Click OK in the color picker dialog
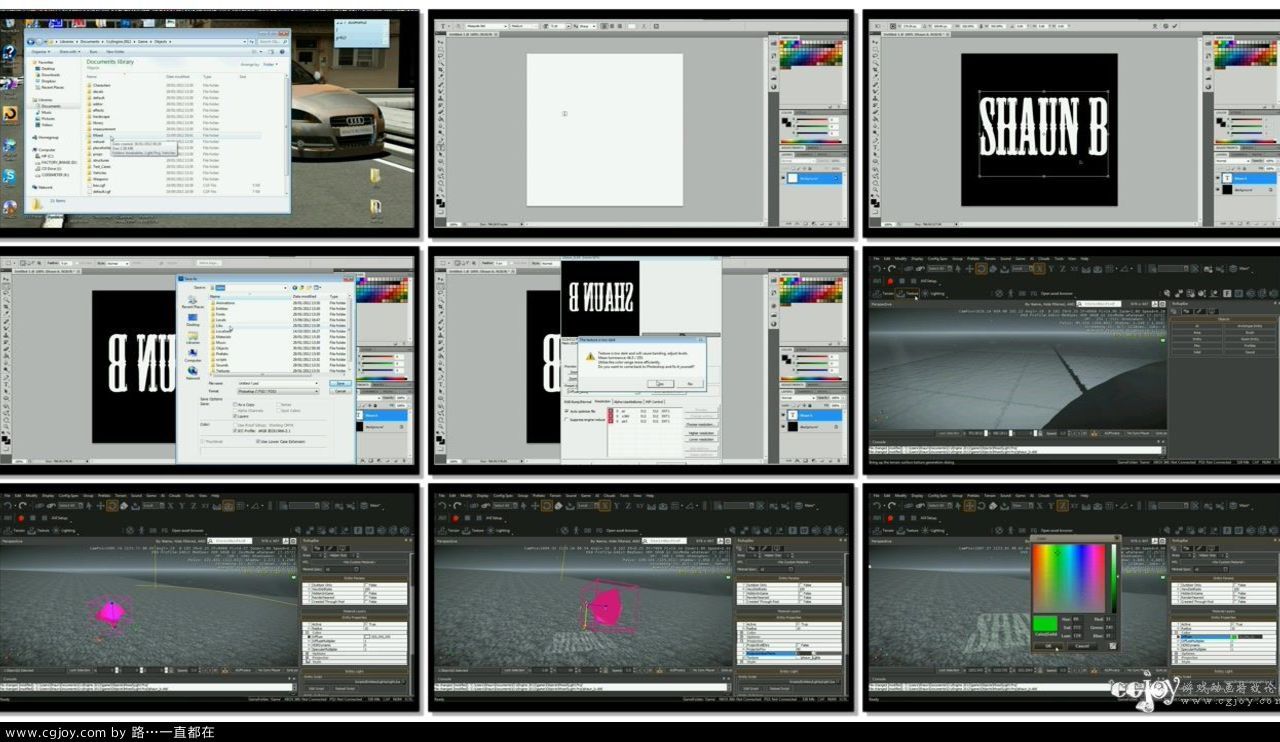 (1048, 646)
